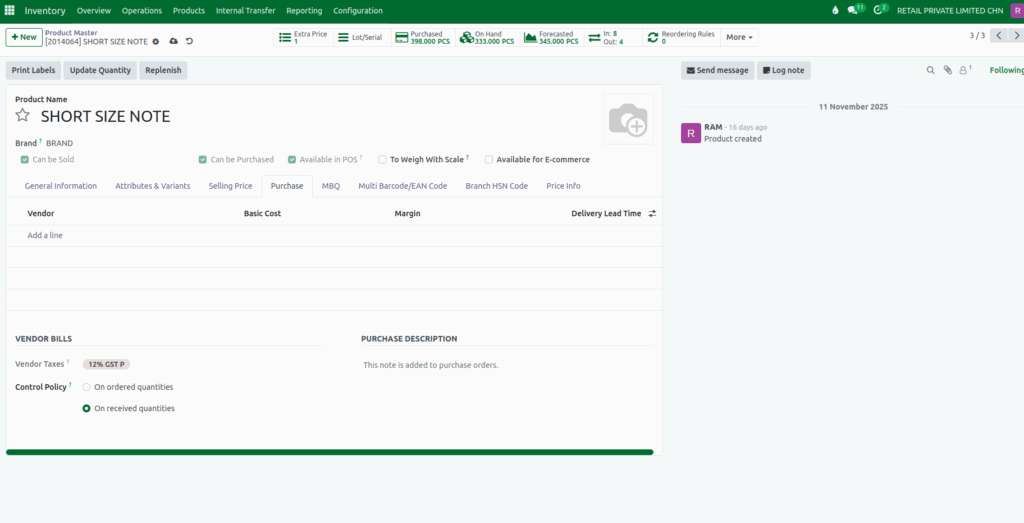Click the droplet debug icon in top bar

(x=835, y=10)
